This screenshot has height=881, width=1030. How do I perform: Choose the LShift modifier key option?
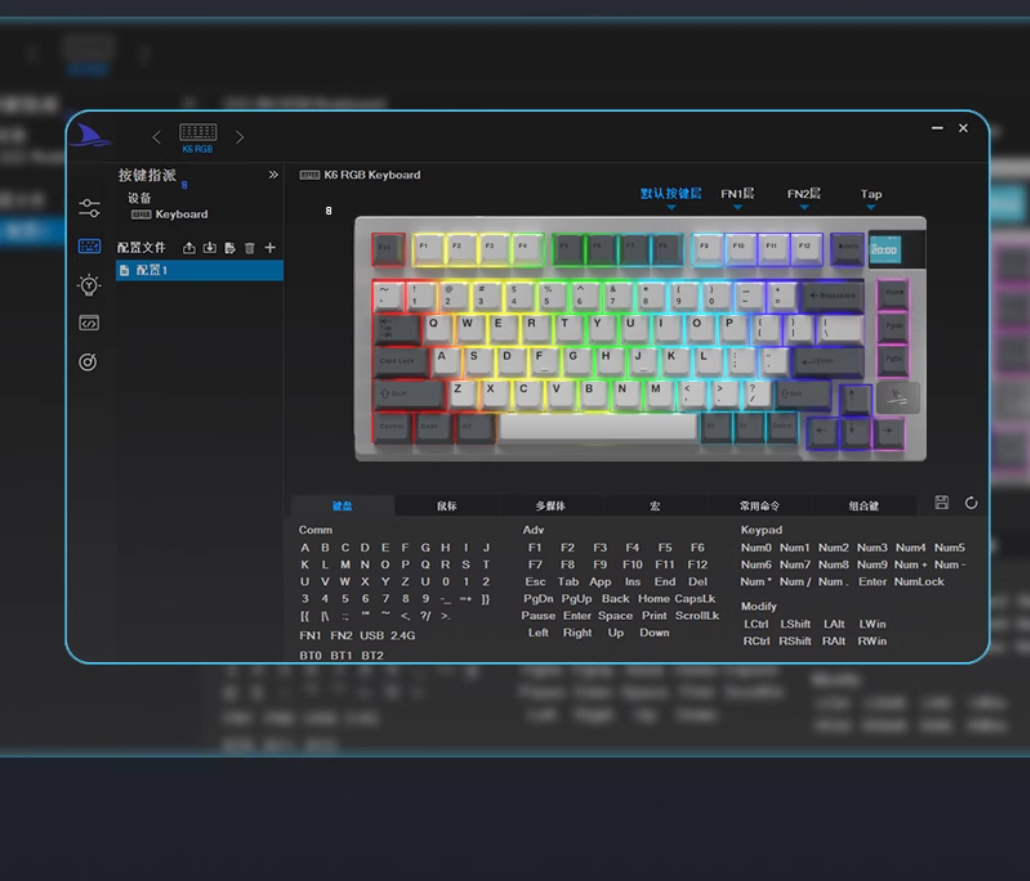[x=795, y=624]
